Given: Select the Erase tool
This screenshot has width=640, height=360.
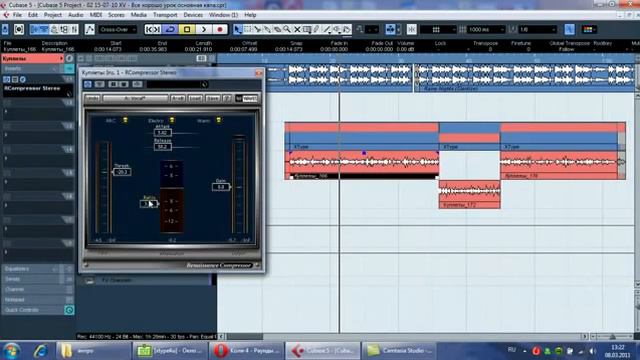Looking at the screenshot, I should pos(277,29).
